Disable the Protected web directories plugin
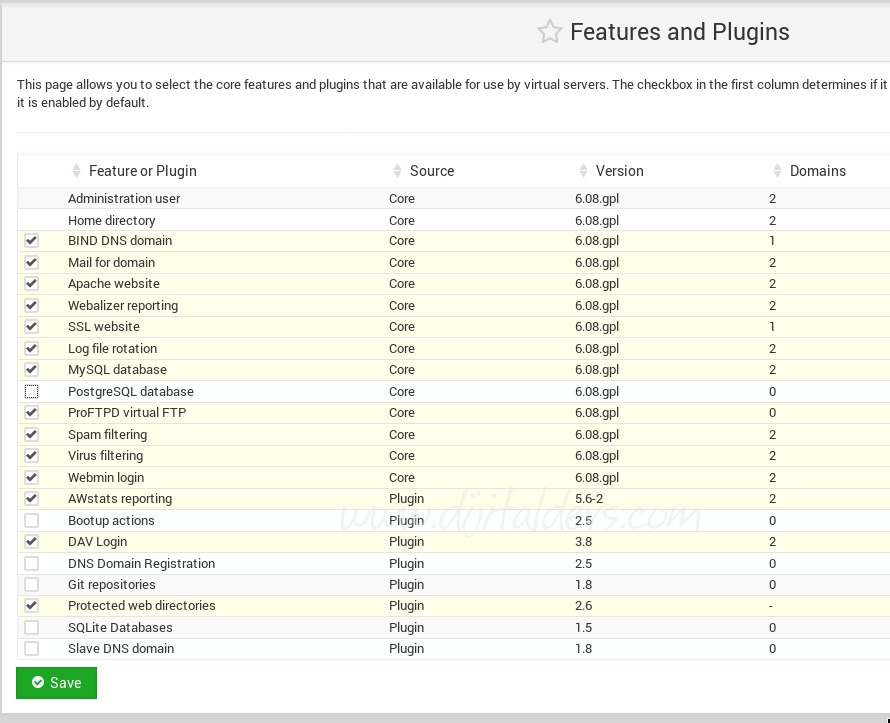890x723 pixels. 31,605
